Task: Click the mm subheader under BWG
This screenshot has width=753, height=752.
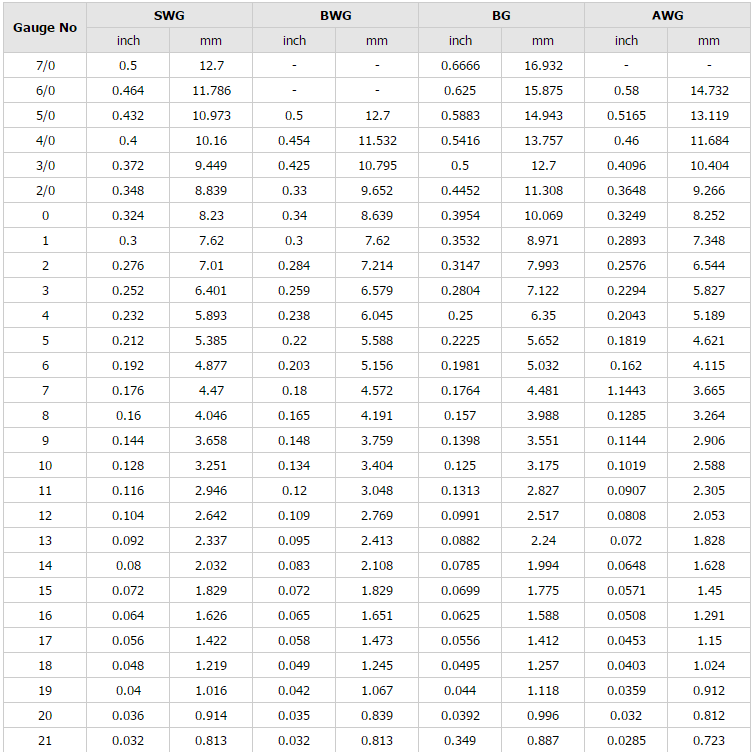Action: click(x=376, y=41)
